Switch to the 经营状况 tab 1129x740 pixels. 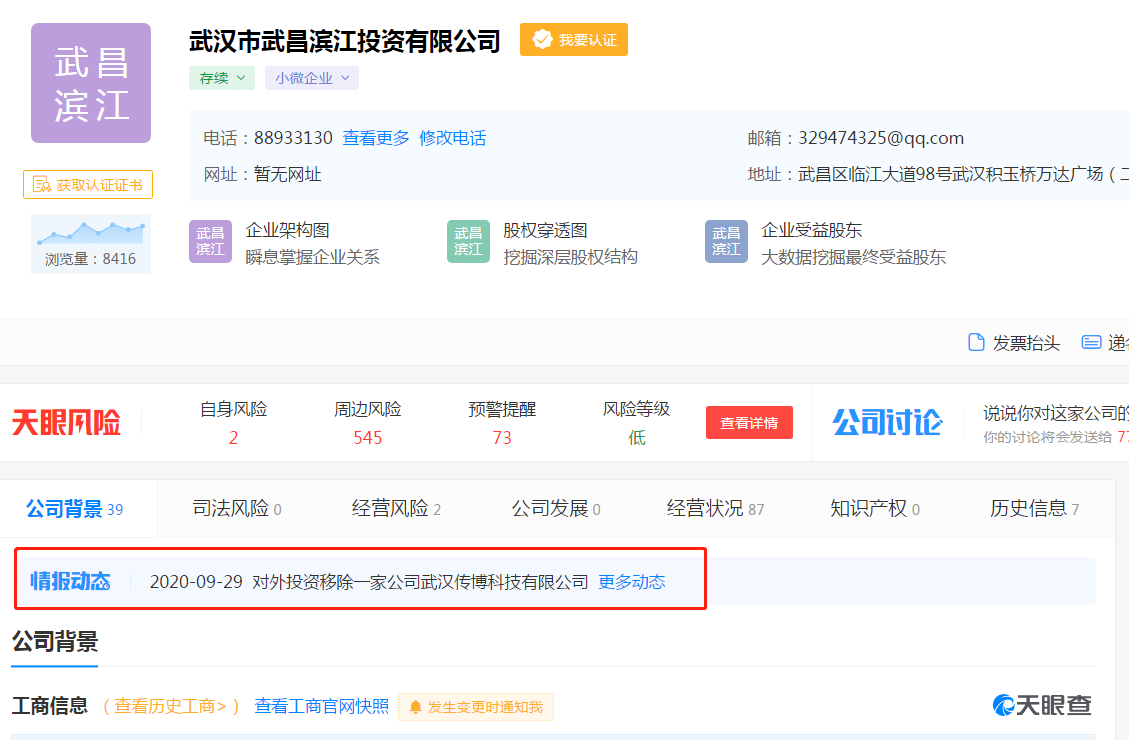pos(715,509)
